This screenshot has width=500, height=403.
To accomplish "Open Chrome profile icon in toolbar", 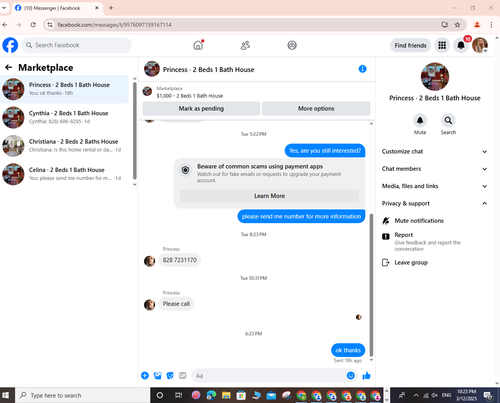I will pyautogui.click(x=477, y=25).
